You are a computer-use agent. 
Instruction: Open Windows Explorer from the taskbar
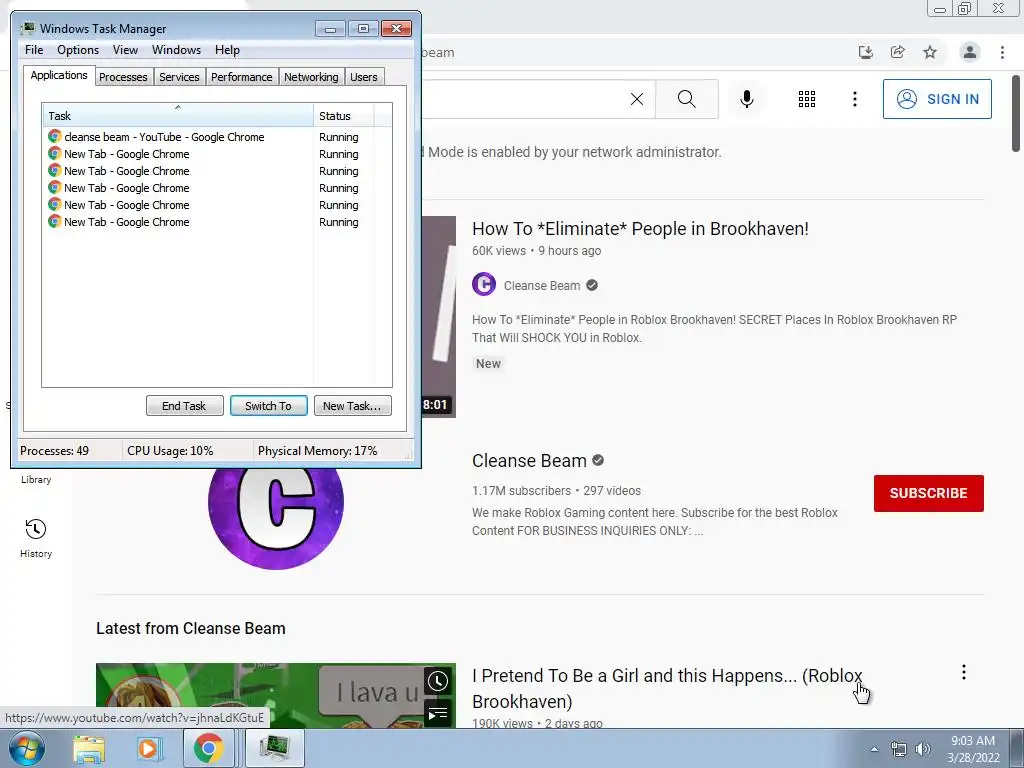pyautogui.click(x=89, y=748)
